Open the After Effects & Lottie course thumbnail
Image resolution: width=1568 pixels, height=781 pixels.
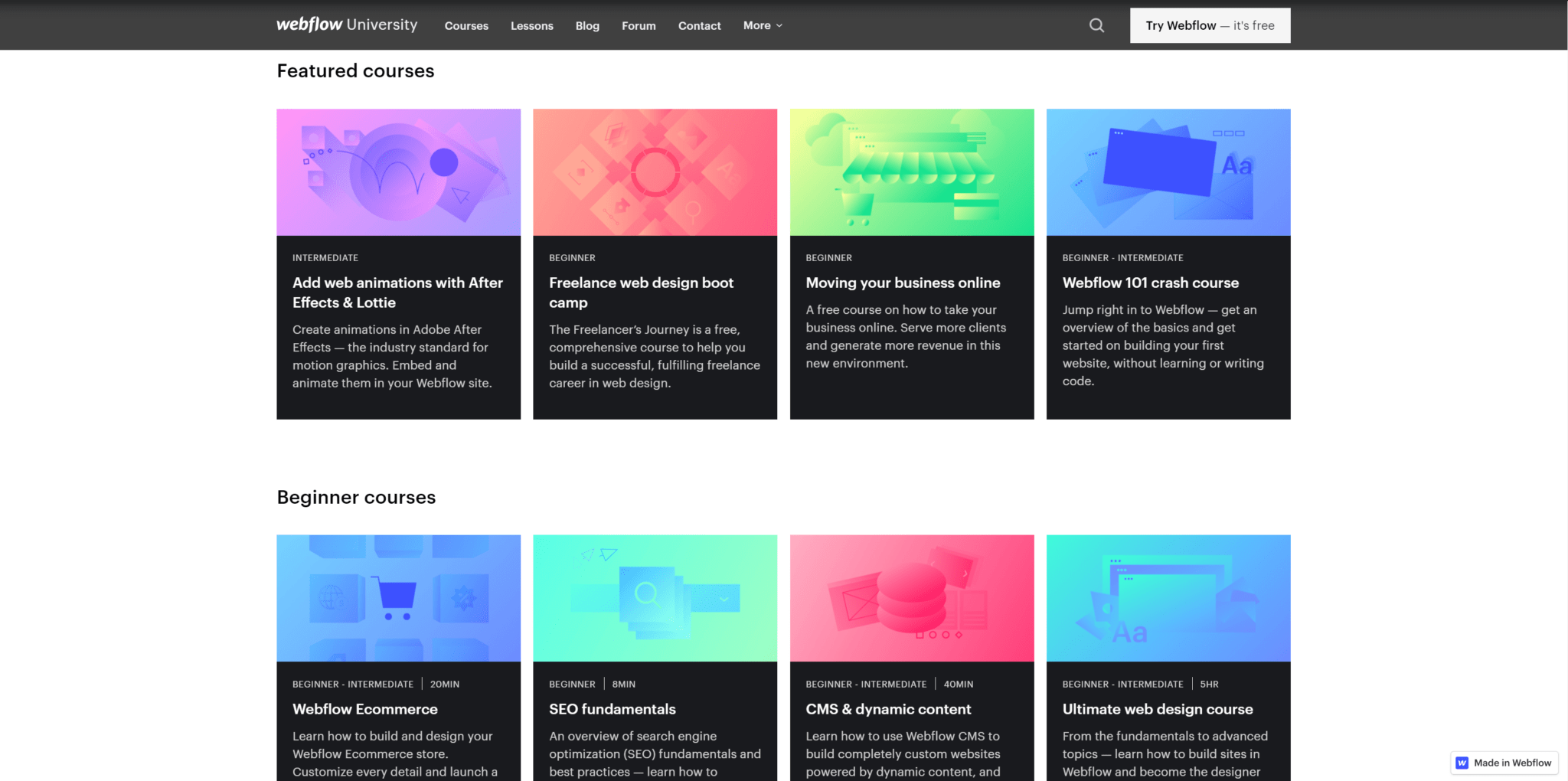tap(398, 172)
